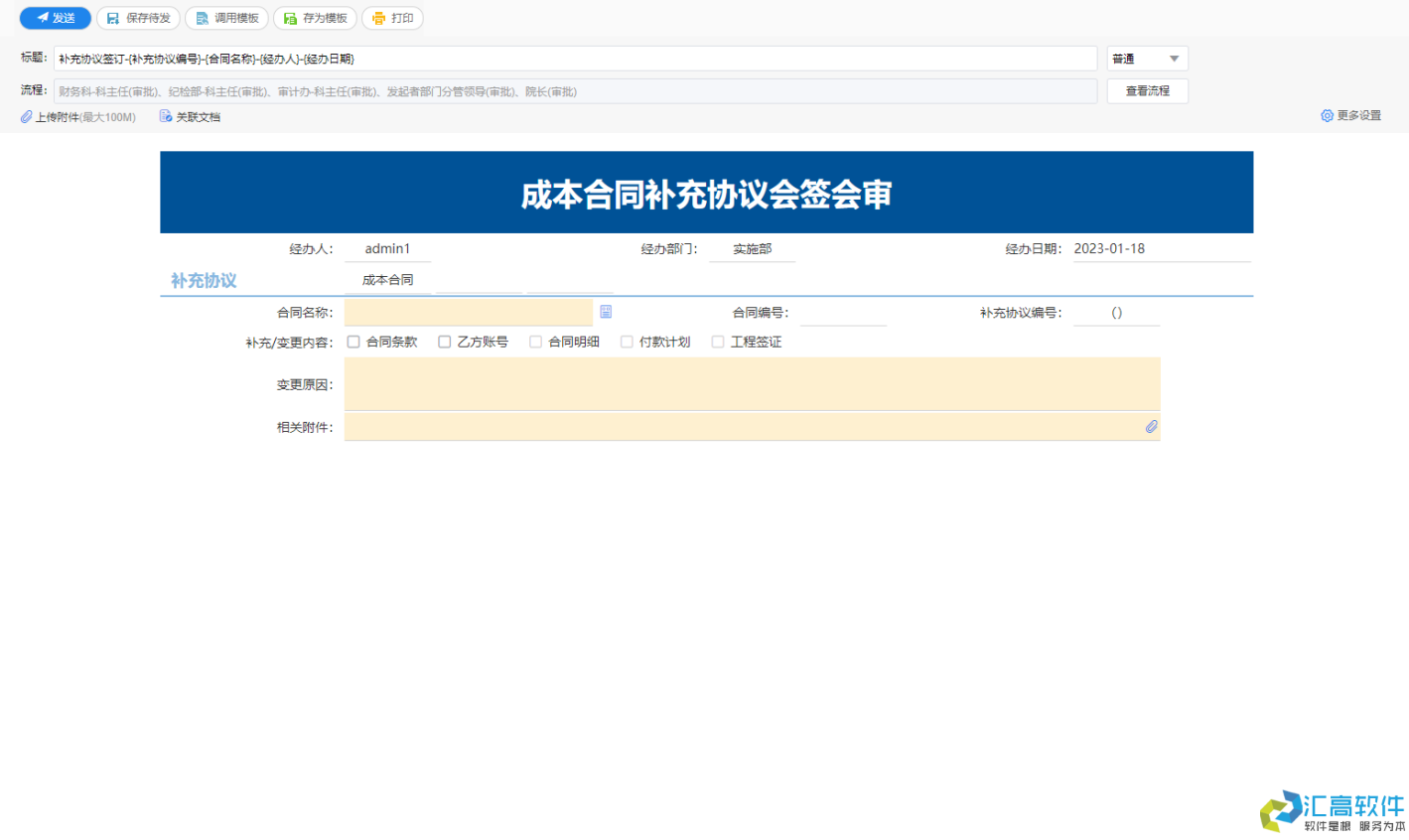Image resolution: width=1409 pixels, height=840 pixels.
Task: Click the paperclip icon in the 相关附件 row
Action: [x=1152, y=426]
